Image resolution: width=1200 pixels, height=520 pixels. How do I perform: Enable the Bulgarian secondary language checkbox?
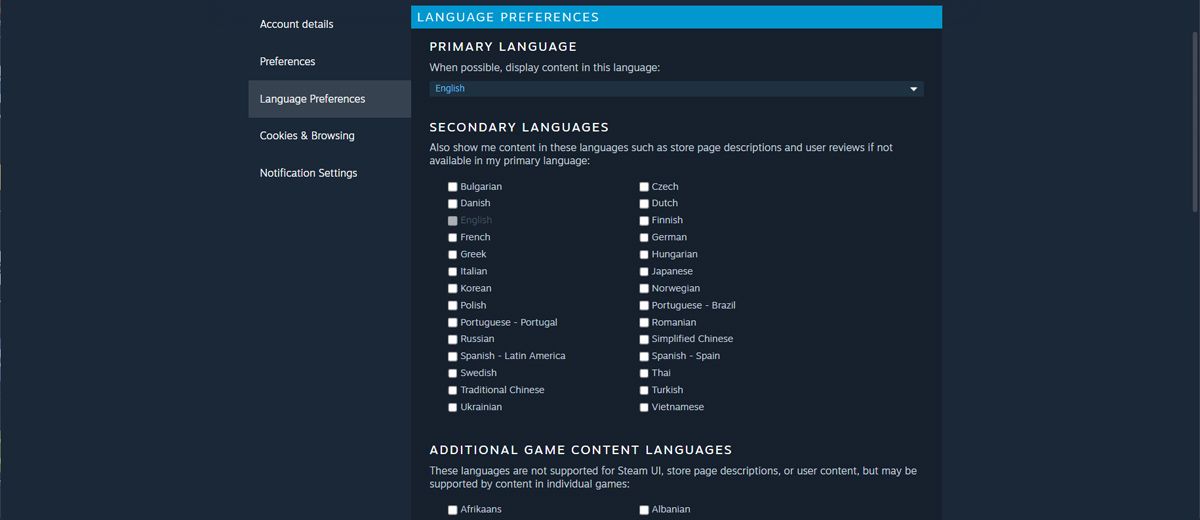point(453,187)
